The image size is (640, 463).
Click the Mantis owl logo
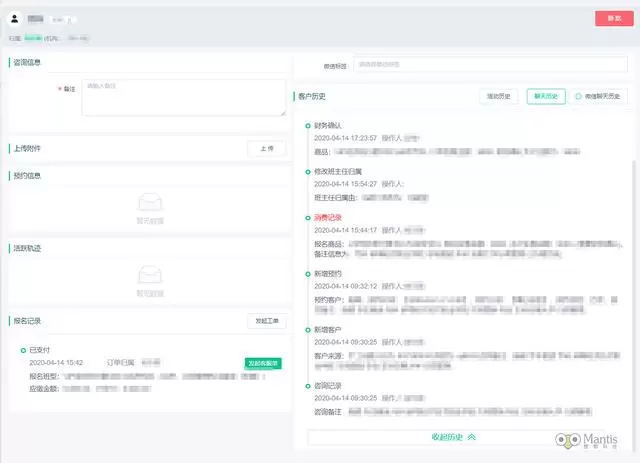tap(568, 441)
